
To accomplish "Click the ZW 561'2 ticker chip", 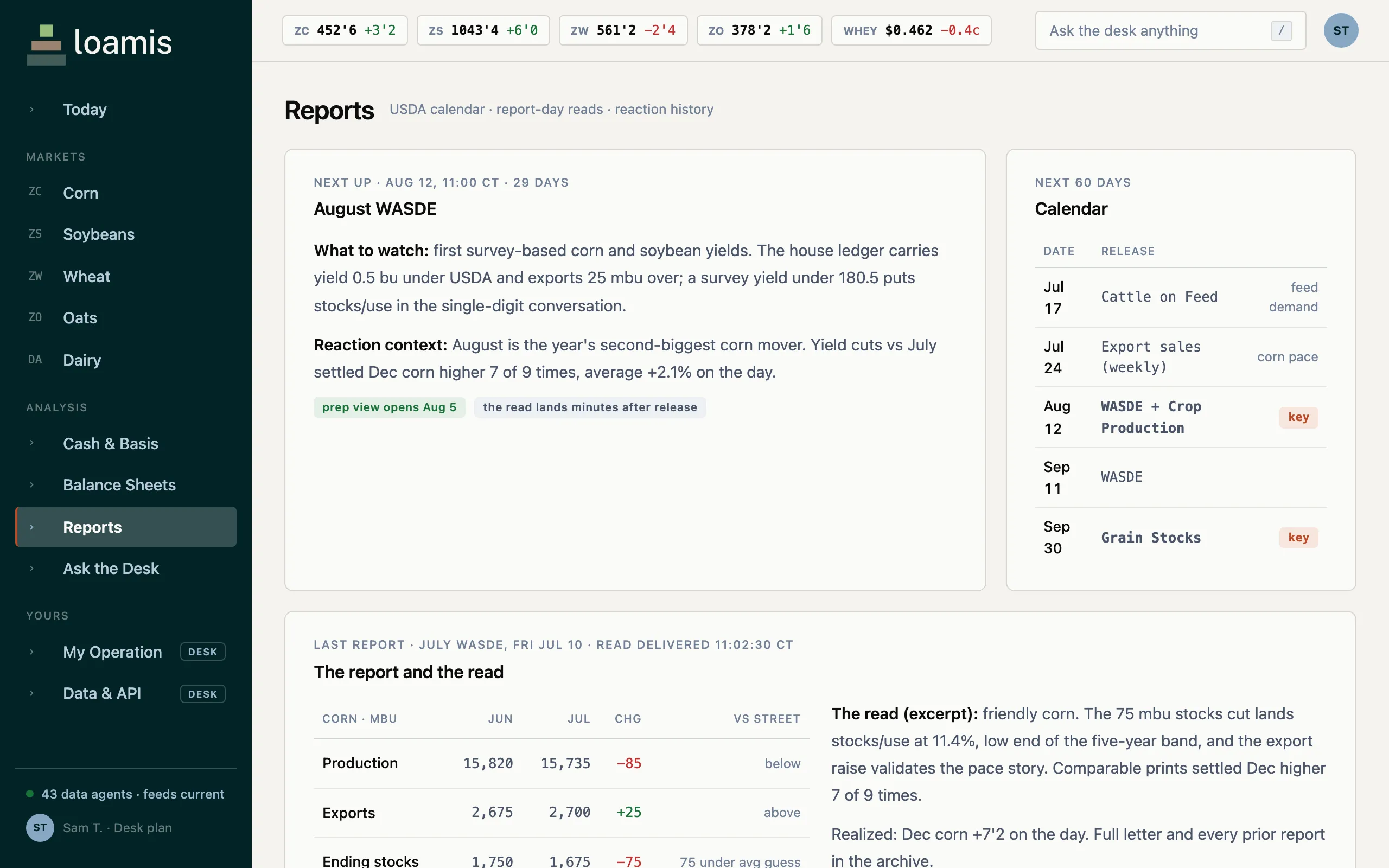I will click(x=623, y=30).
